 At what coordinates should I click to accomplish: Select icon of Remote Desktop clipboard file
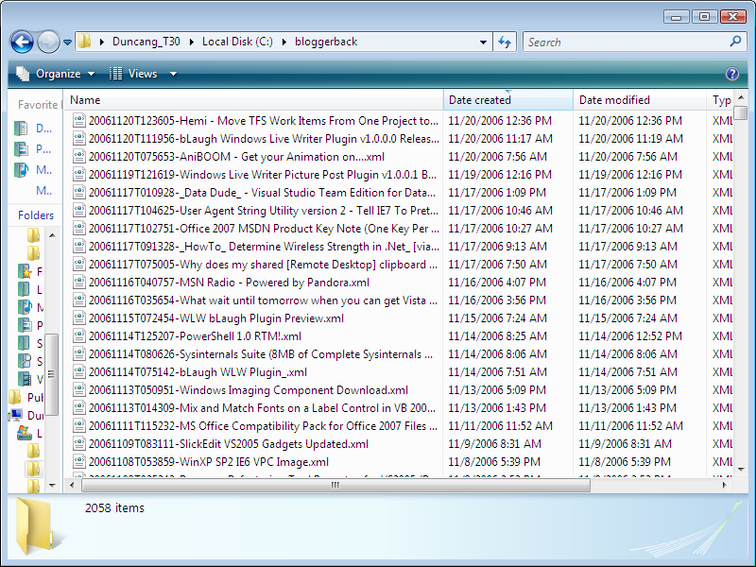(79, 264)
